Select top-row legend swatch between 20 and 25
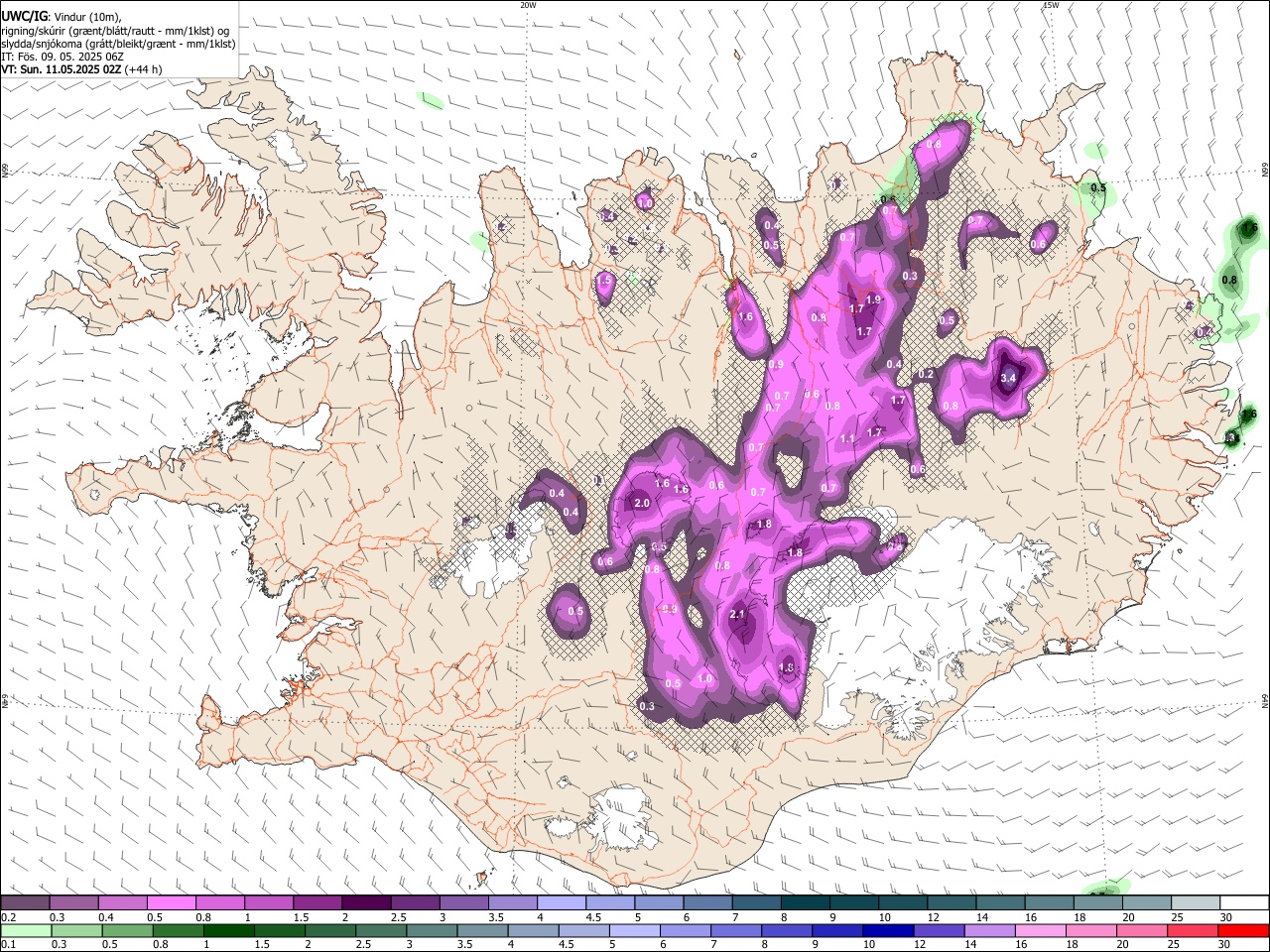Viewport: 1270px width, 952px height. pos(1147,902)
